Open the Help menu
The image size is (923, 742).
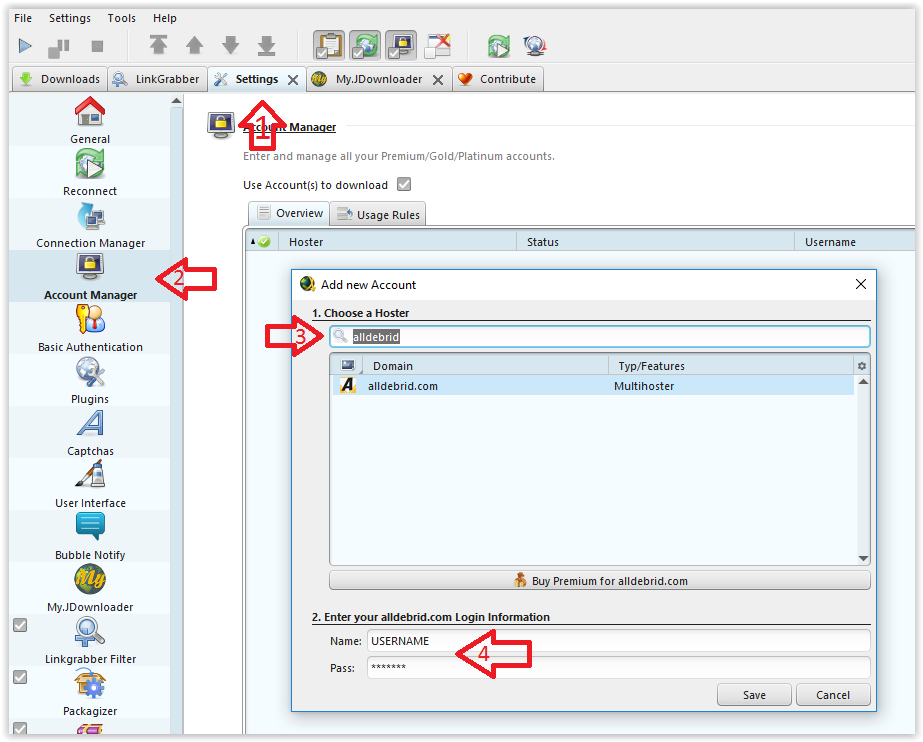point(165,18)
